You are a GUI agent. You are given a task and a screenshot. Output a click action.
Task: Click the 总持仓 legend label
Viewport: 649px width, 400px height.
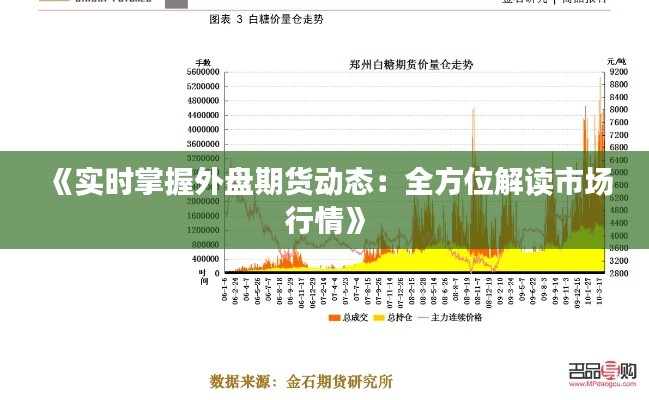coord(399,317)
